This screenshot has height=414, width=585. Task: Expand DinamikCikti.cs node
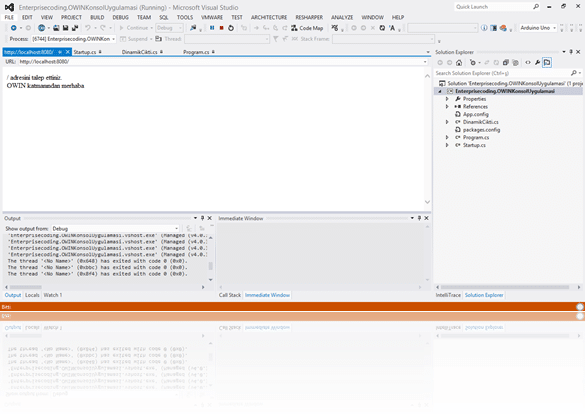pyautogui.click(x=447, y=122)
